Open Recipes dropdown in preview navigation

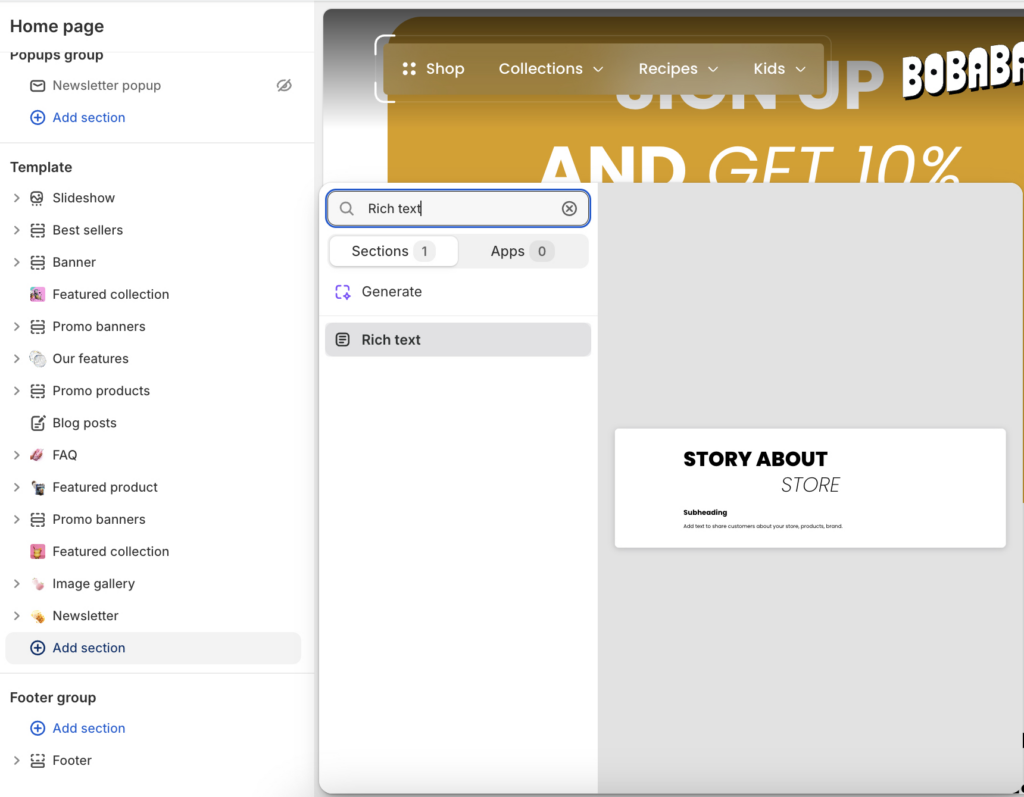click(x=678, y=69)
